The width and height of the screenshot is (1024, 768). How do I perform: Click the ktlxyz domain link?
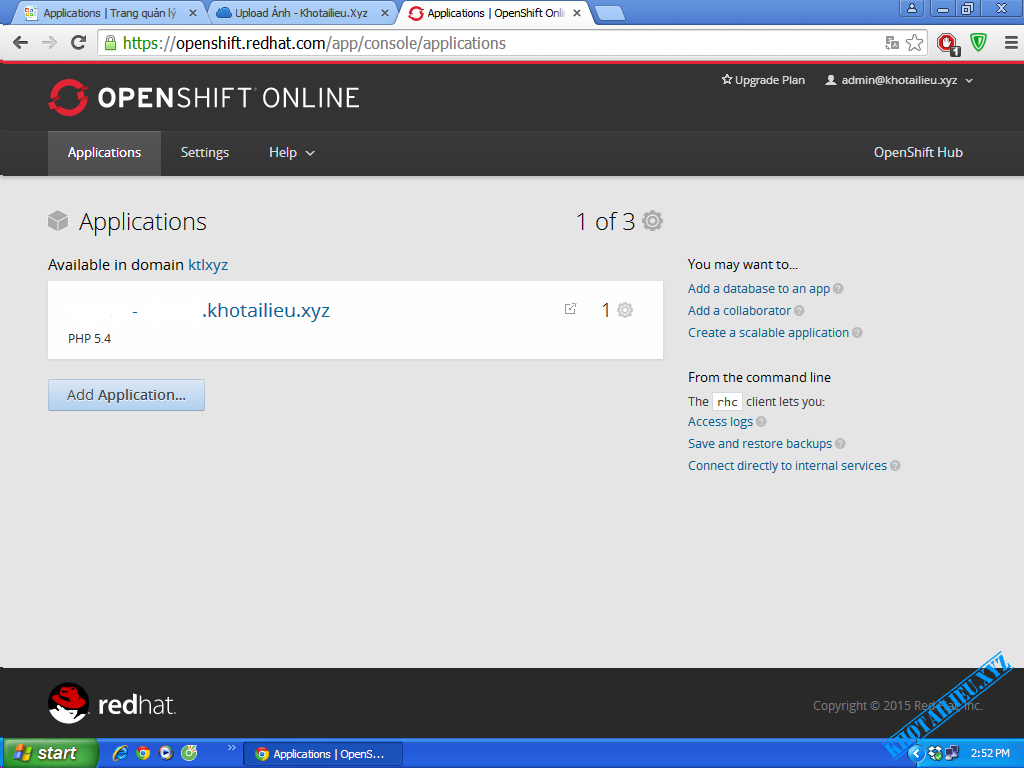click(208, 265)
